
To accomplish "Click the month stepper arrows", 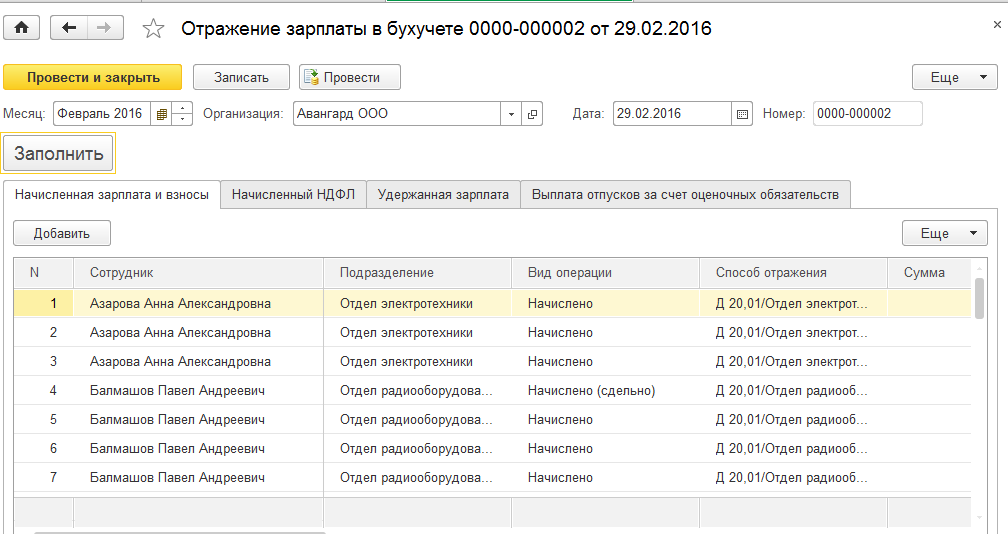I will [x=182, y=114].
